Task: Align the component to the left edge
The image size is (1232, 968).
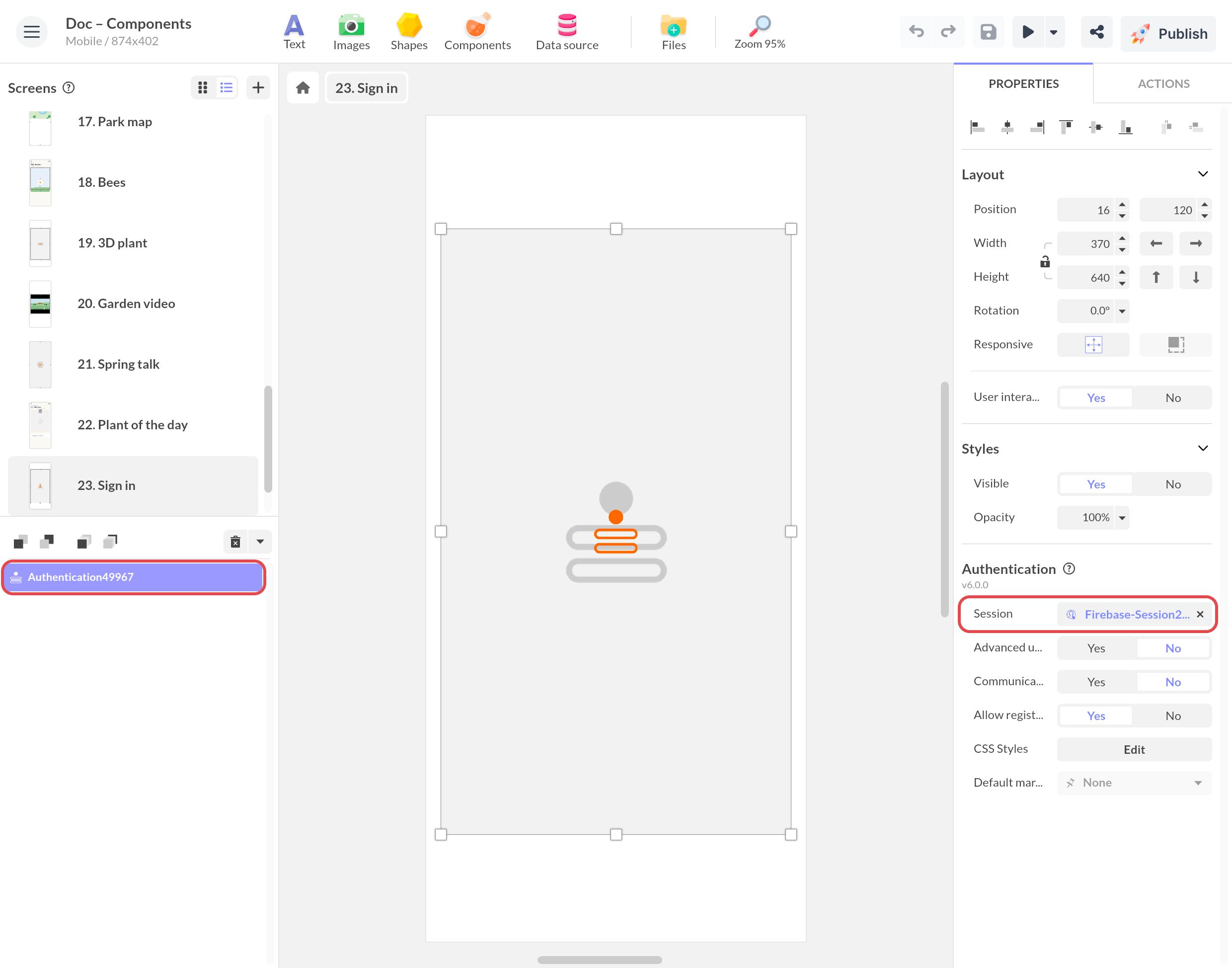Action: pyautogui.click(x=977, y=127)
